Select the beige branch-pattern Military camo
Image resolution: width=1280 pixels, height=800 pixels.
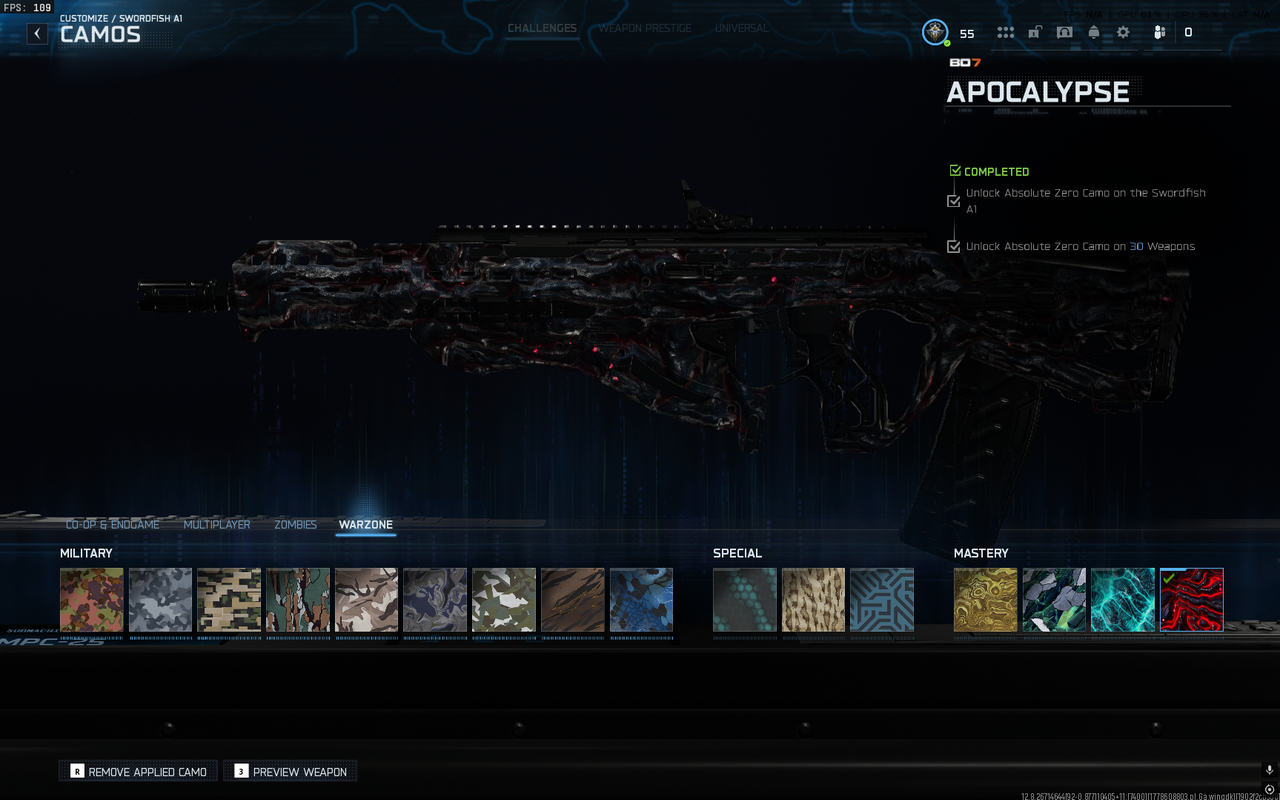coord(366,600)
